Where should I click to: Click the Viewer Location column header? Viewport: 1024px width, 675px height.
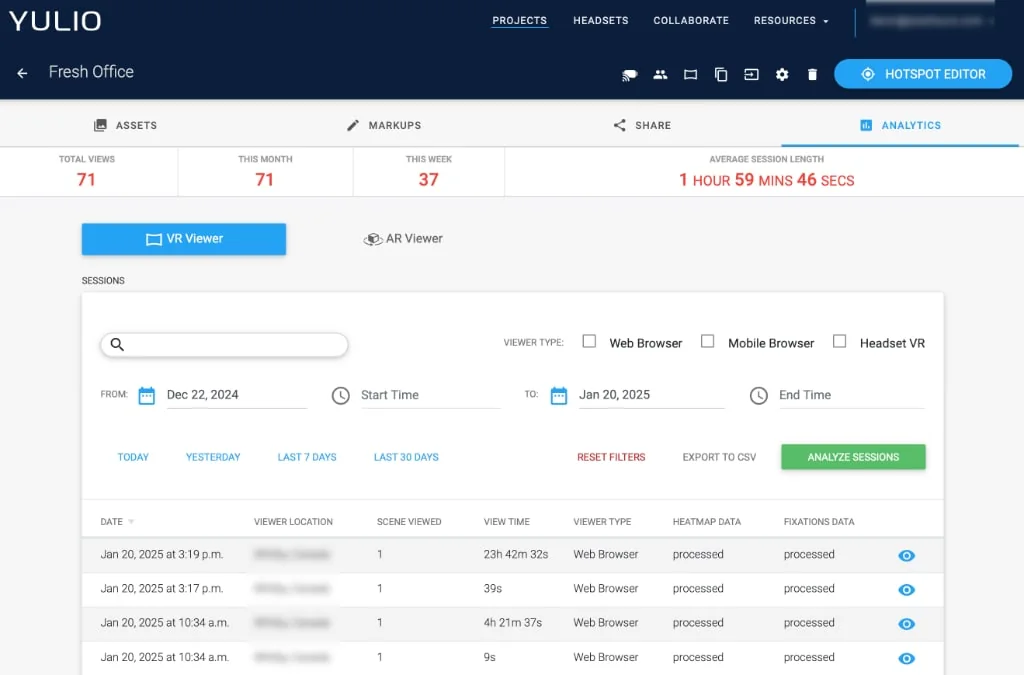293,522
